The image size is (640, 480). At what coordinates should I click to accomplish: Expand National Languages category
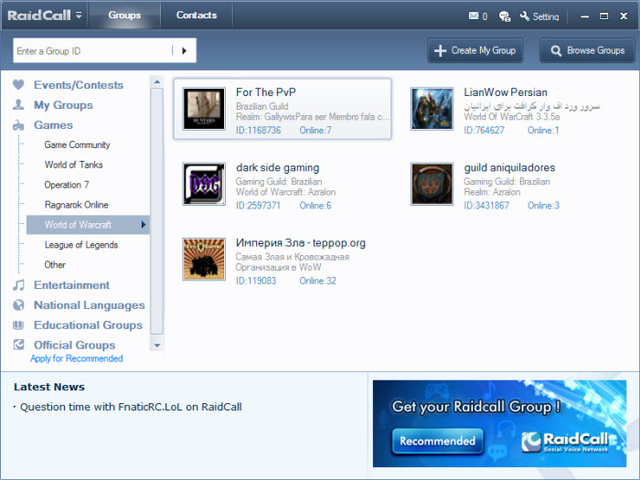(x=89, y=305)
